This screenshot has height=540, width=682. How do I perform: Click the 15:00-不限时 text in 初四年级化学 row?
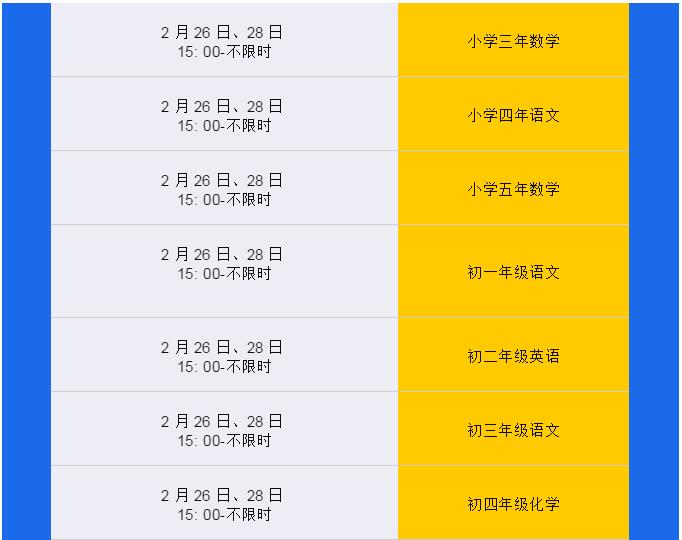pyautogui.click(x=224, y=514)
